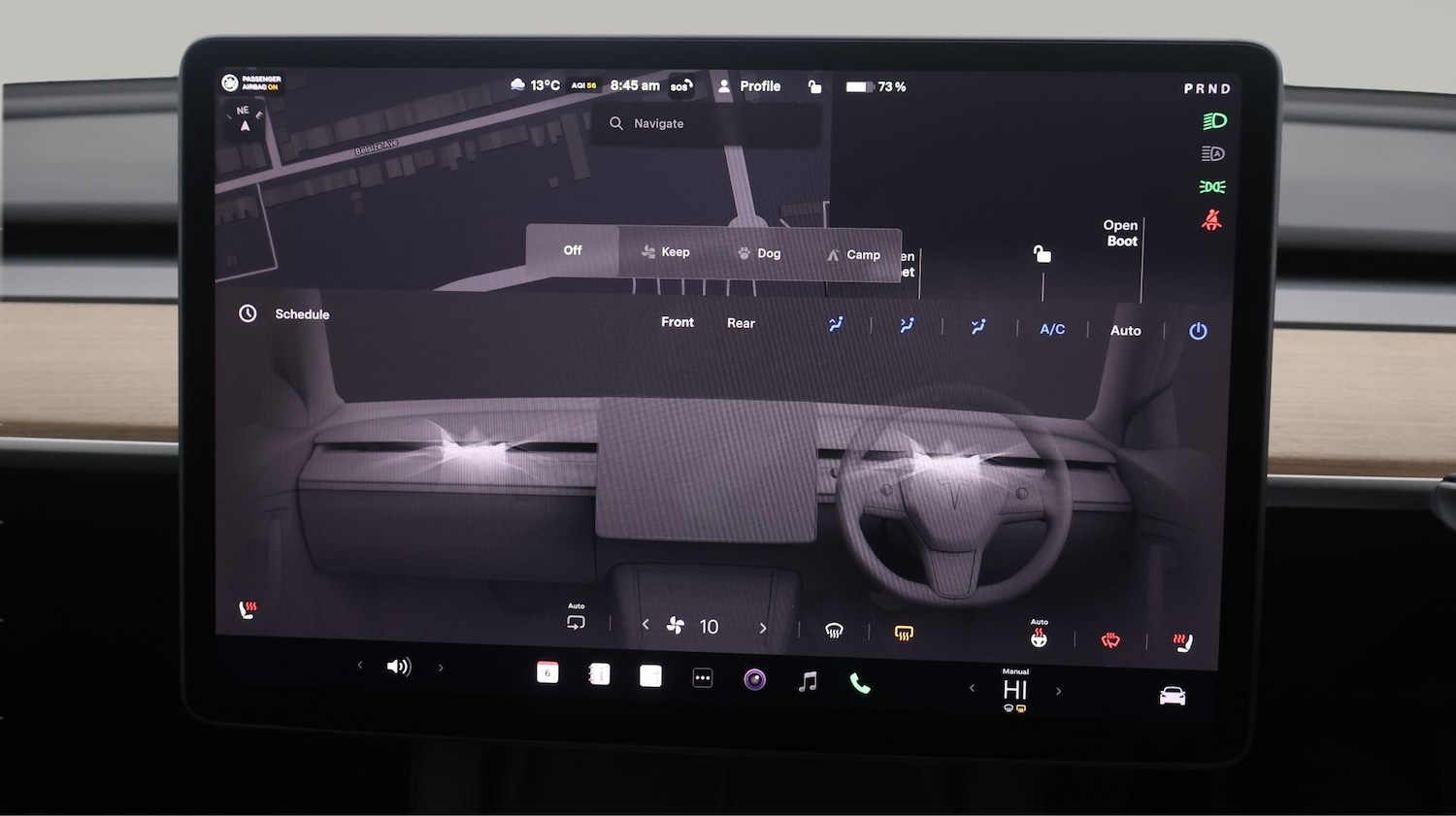Open the Phone app

coord(860,685)
